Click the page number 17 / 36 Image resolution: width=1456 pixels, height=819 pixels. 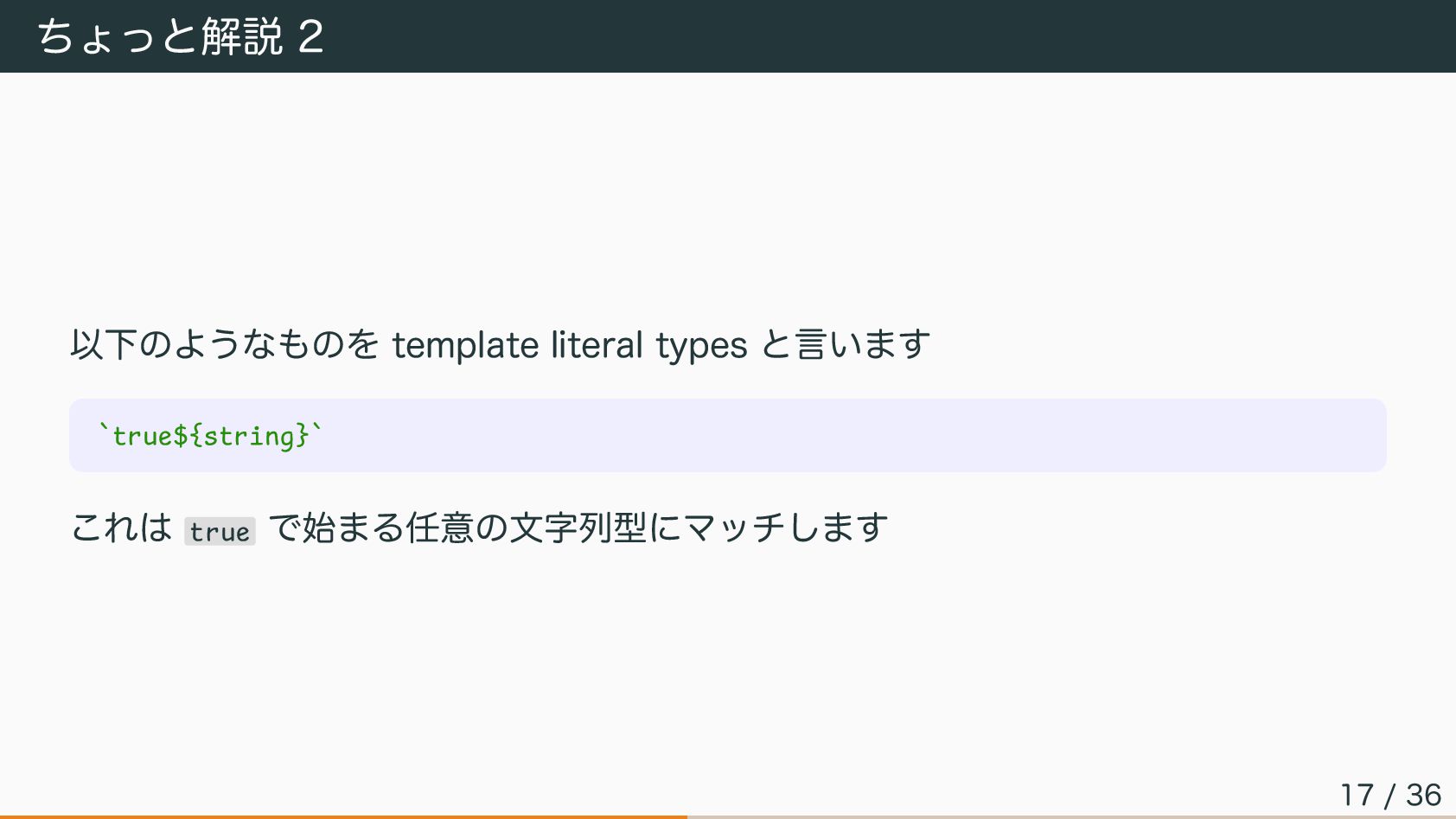point(1390,794)
